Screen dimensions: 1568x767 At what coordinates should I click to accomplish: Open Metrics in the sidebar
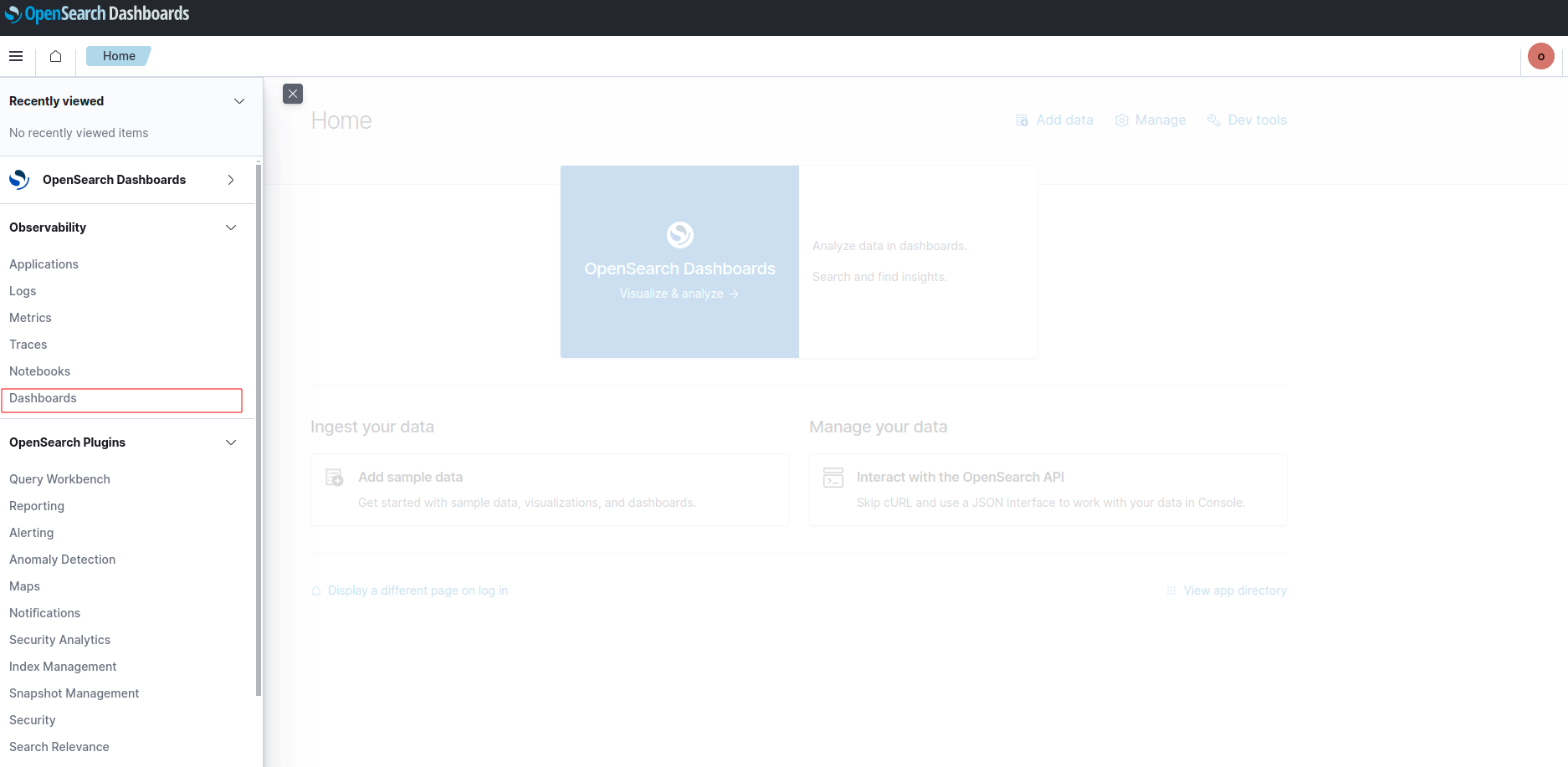pos(30,318)
